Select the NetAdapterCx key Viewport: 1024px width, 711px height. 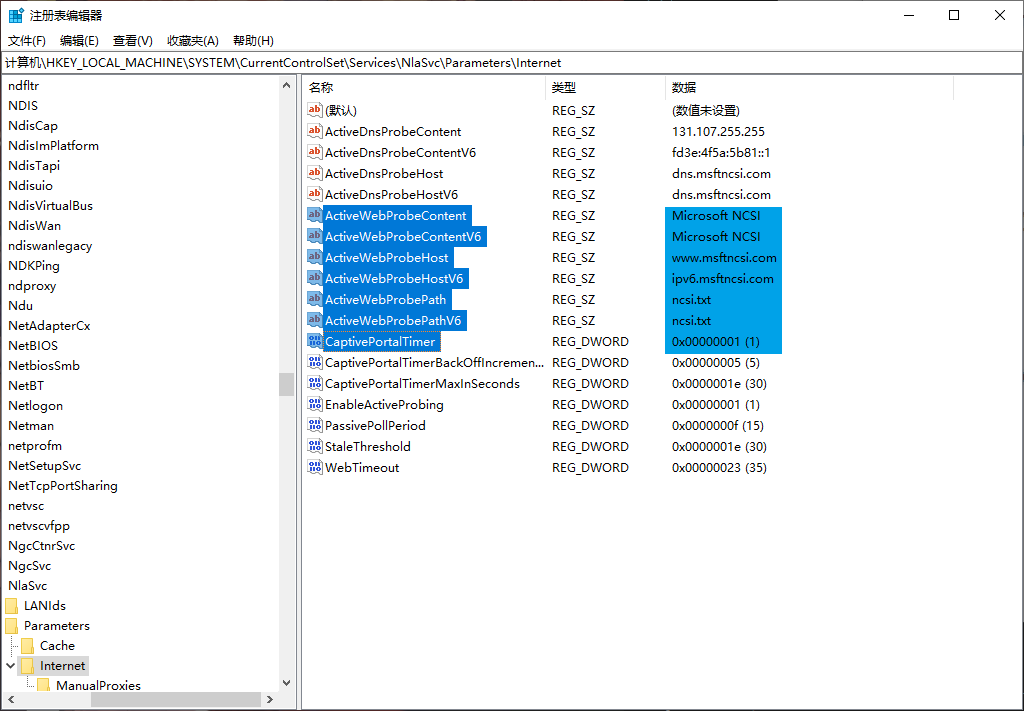click(49, 325)
